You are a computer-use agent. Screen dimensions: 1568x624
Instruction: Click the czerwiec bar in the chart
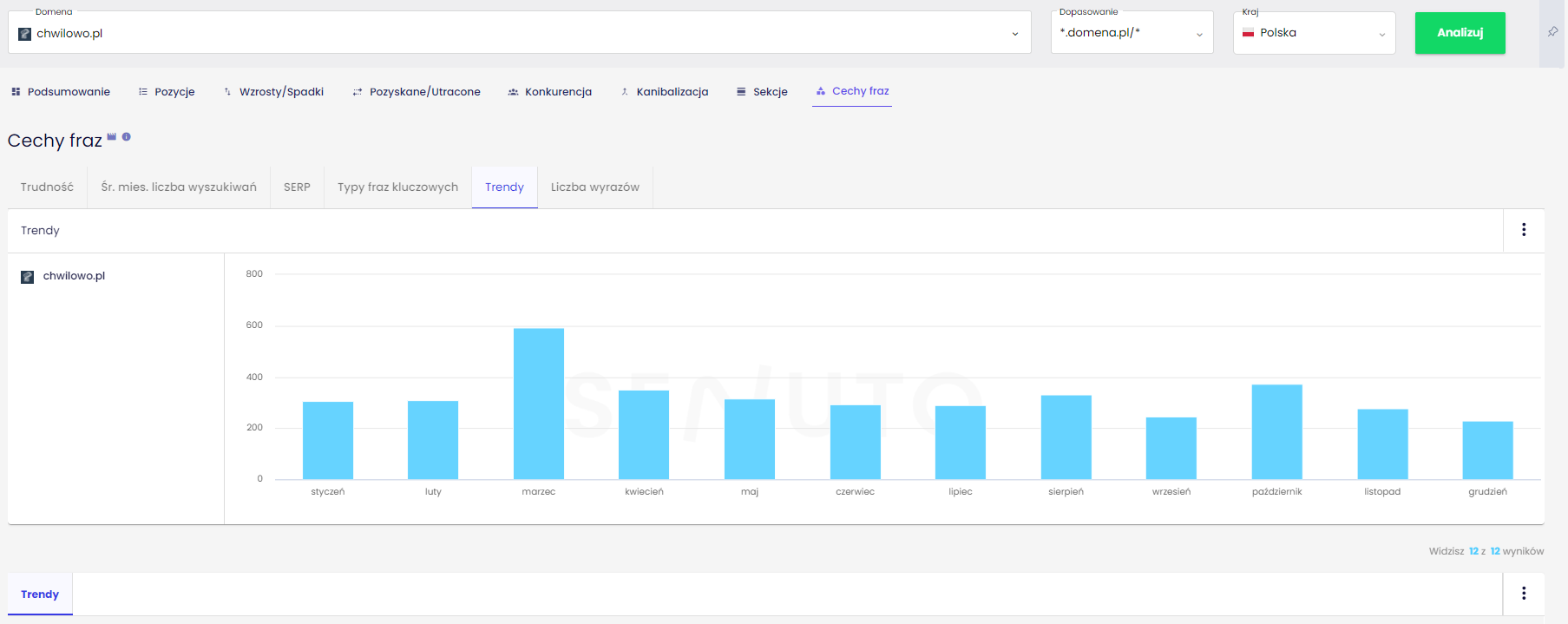click(x=856, y=442)
